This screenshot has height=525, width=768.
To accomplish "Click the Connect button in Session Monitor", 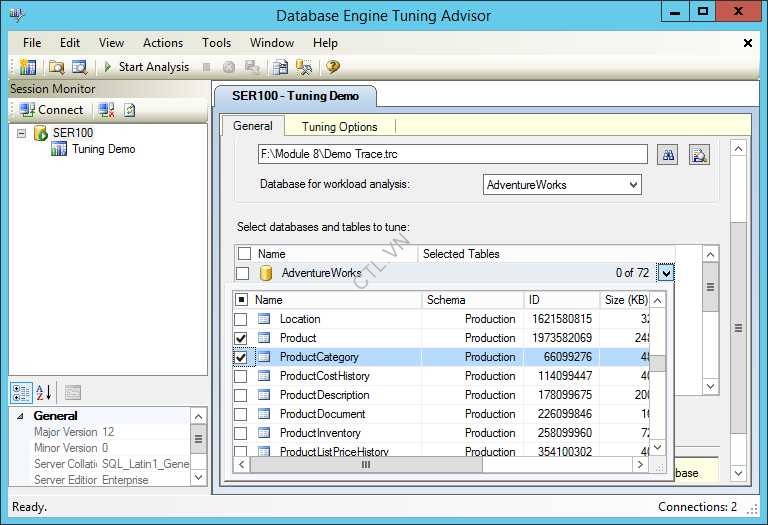I will click(52, 110).
